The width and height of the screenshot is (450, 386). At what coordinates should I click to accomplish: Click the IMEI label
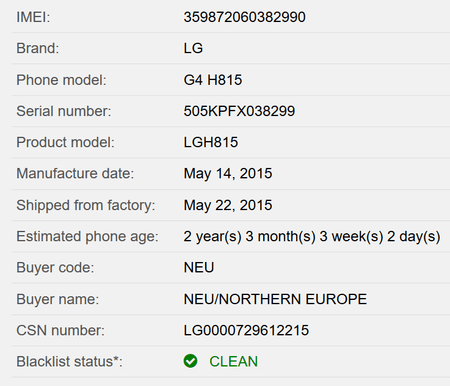33,17
